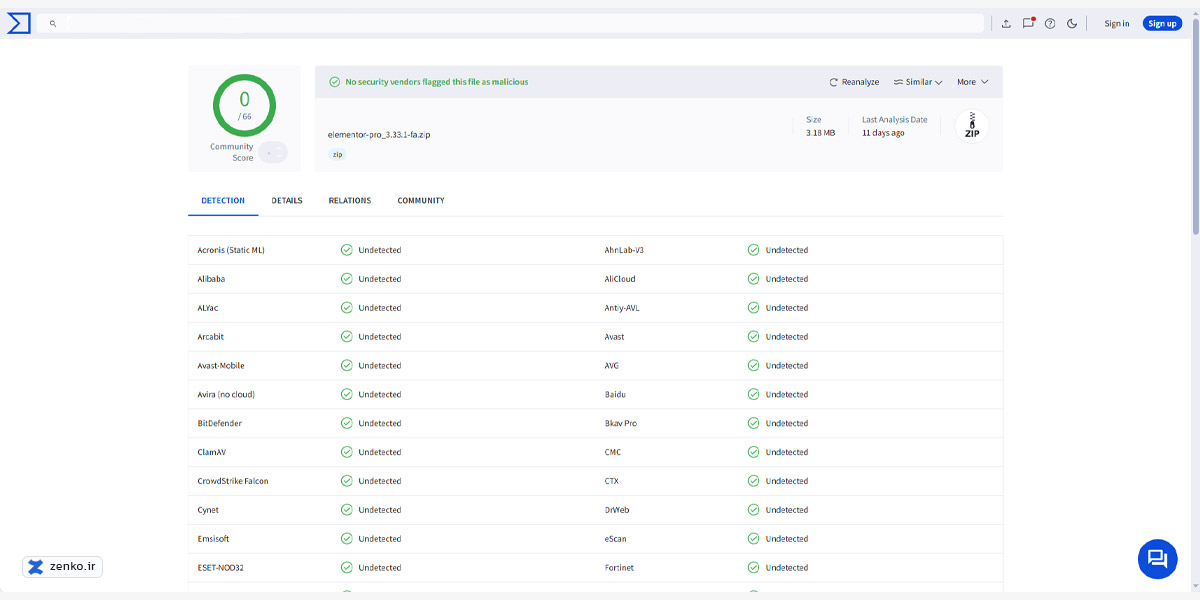Viewport: 1200px width, 600px height.
Task: Click the Acronis Undetected check icon
Action: pyautogui.click(x=347, y=250)
